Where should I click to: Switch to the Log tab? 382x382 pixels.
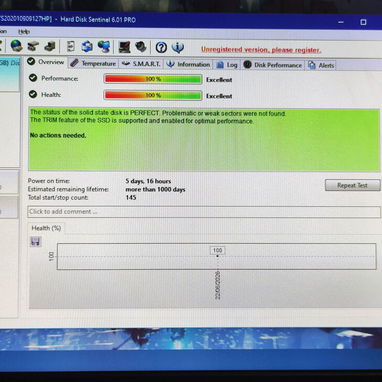[227, 65]
